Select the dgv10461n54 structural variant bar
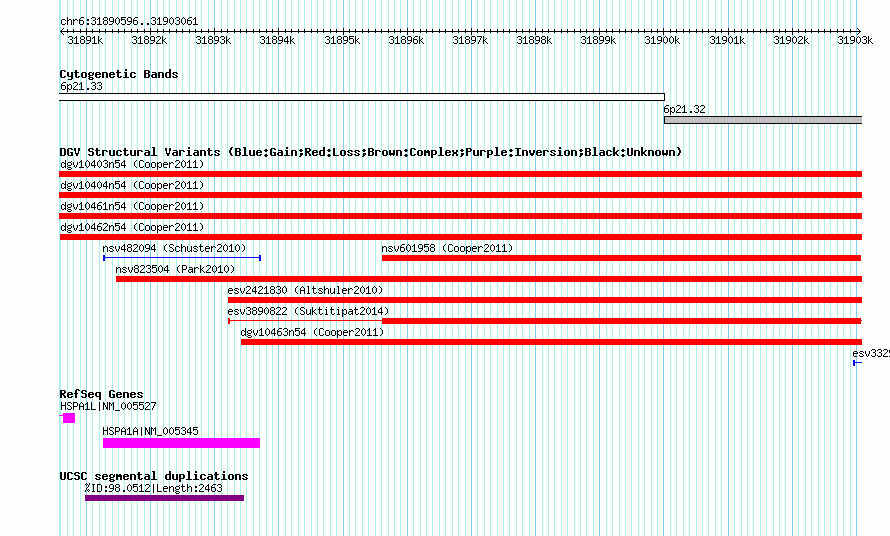Viewport: 890px width, 536px height. pyautogui.click(x=460, y=216)
